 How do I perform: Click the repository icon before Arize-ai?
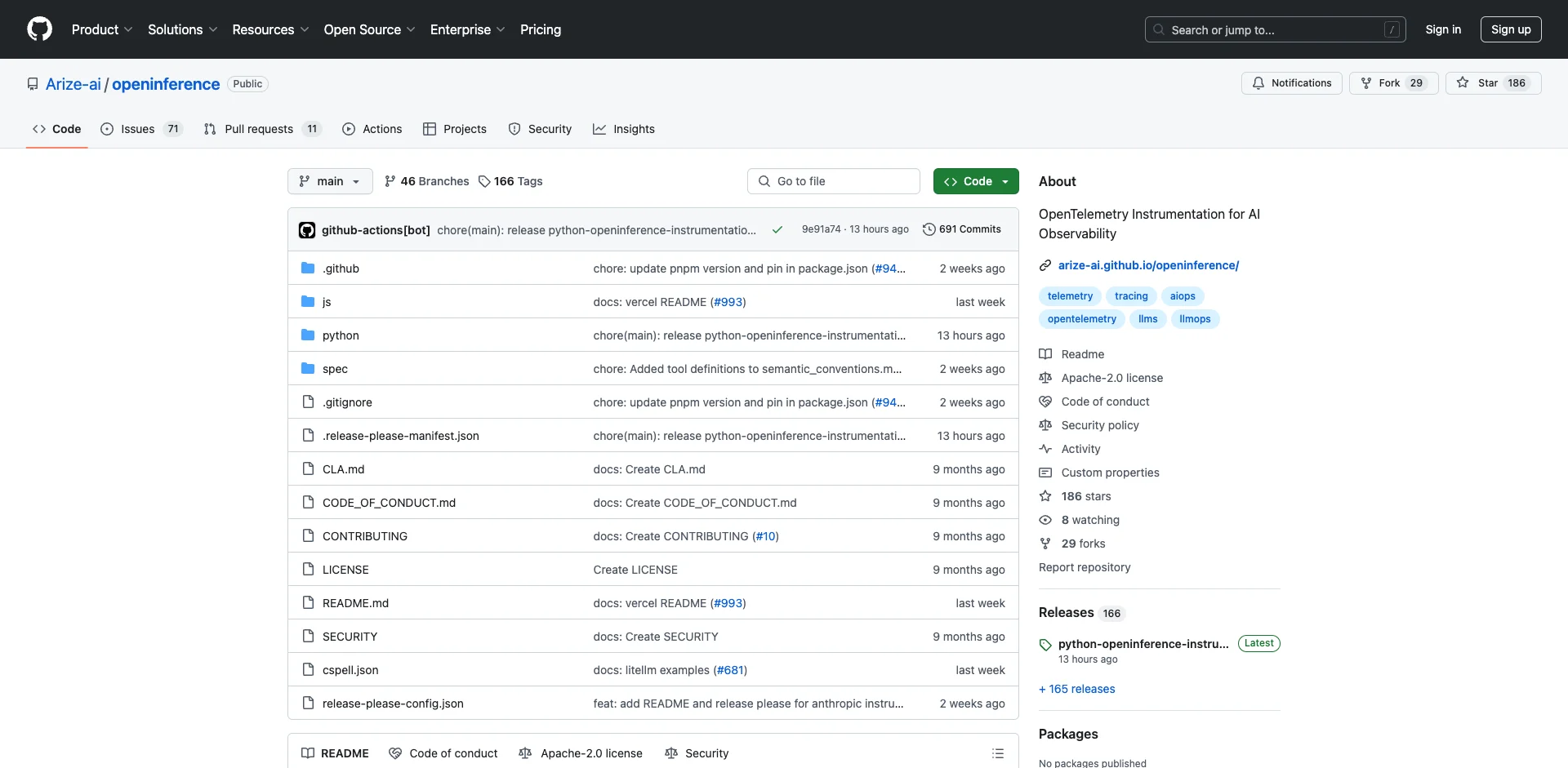33,84
